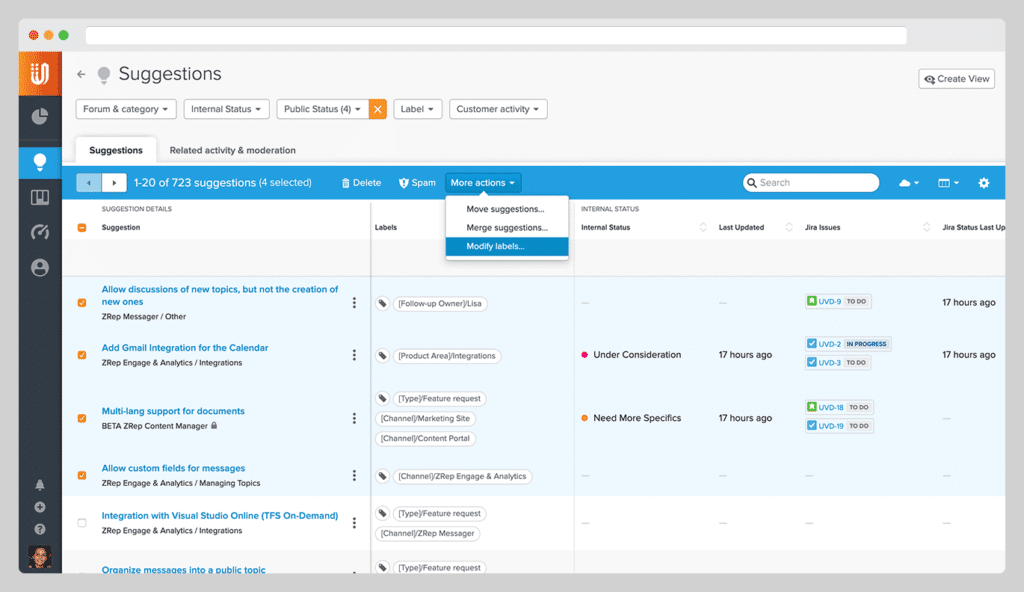
Task: Expand the Internal Status filter dropdown
Action: [x=226, y=109]
